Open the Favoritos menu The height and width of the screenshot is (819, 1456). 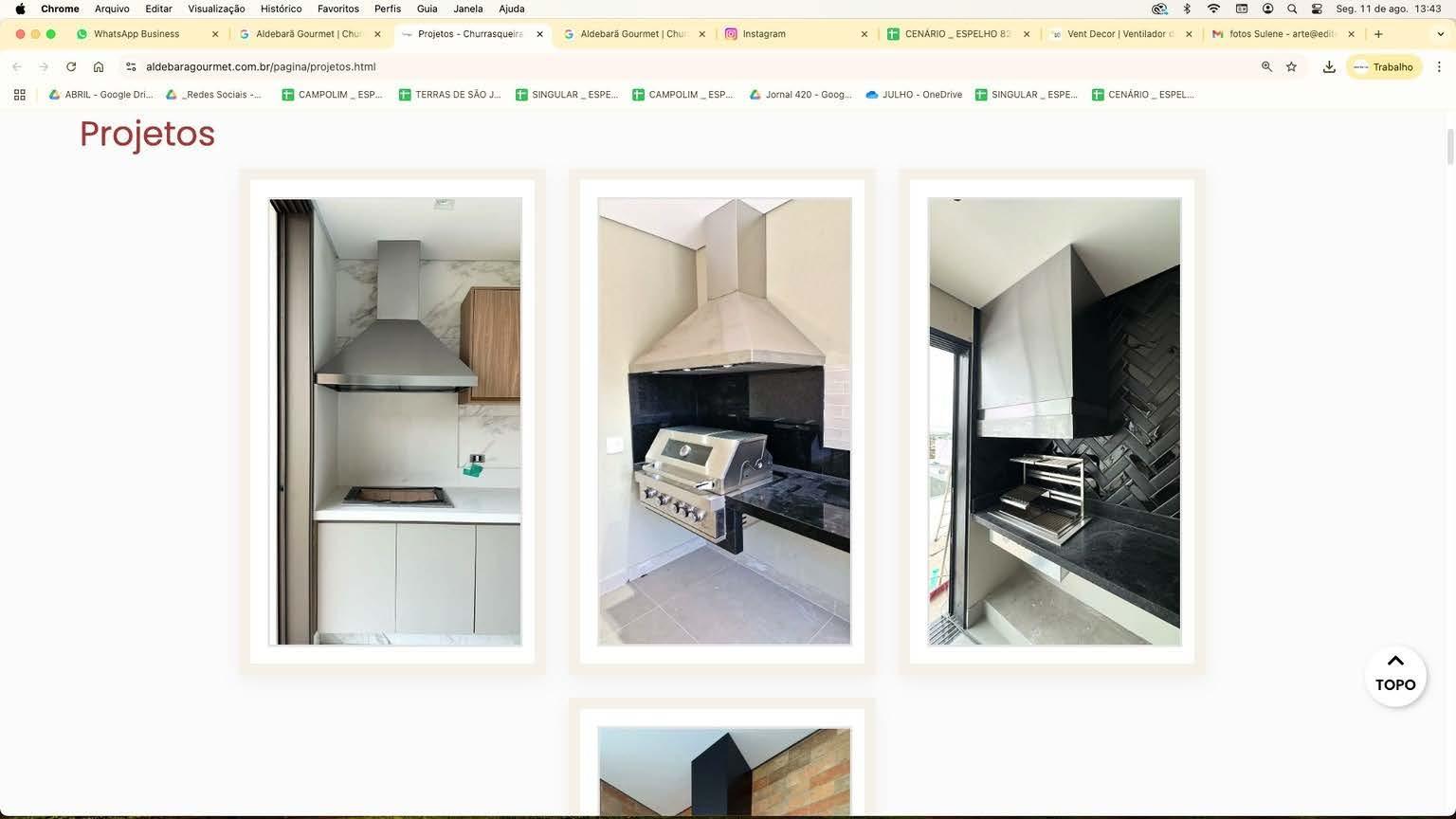(x=338, y=9)
